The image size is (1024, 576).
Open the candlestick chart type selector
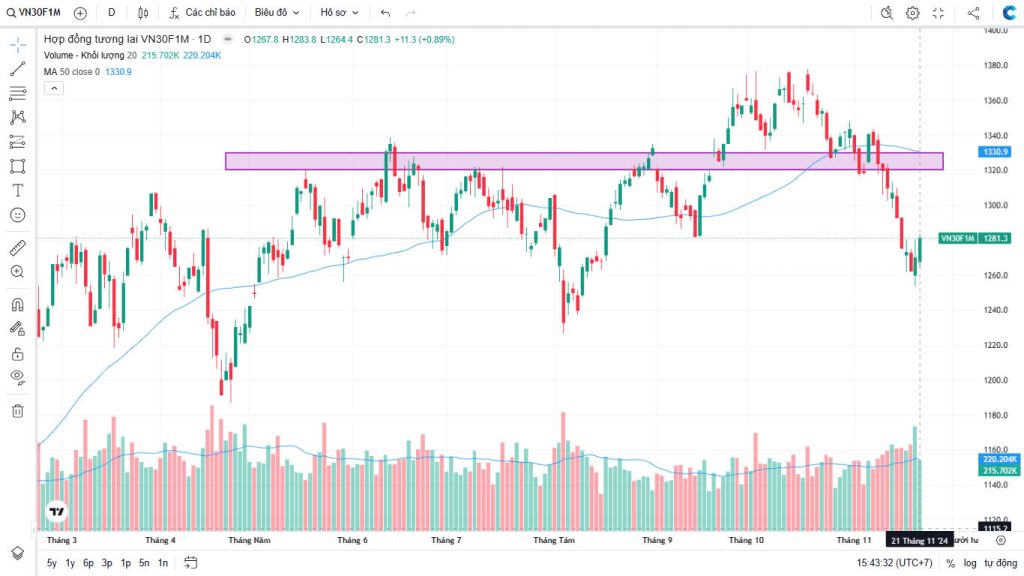pos(143,13)
